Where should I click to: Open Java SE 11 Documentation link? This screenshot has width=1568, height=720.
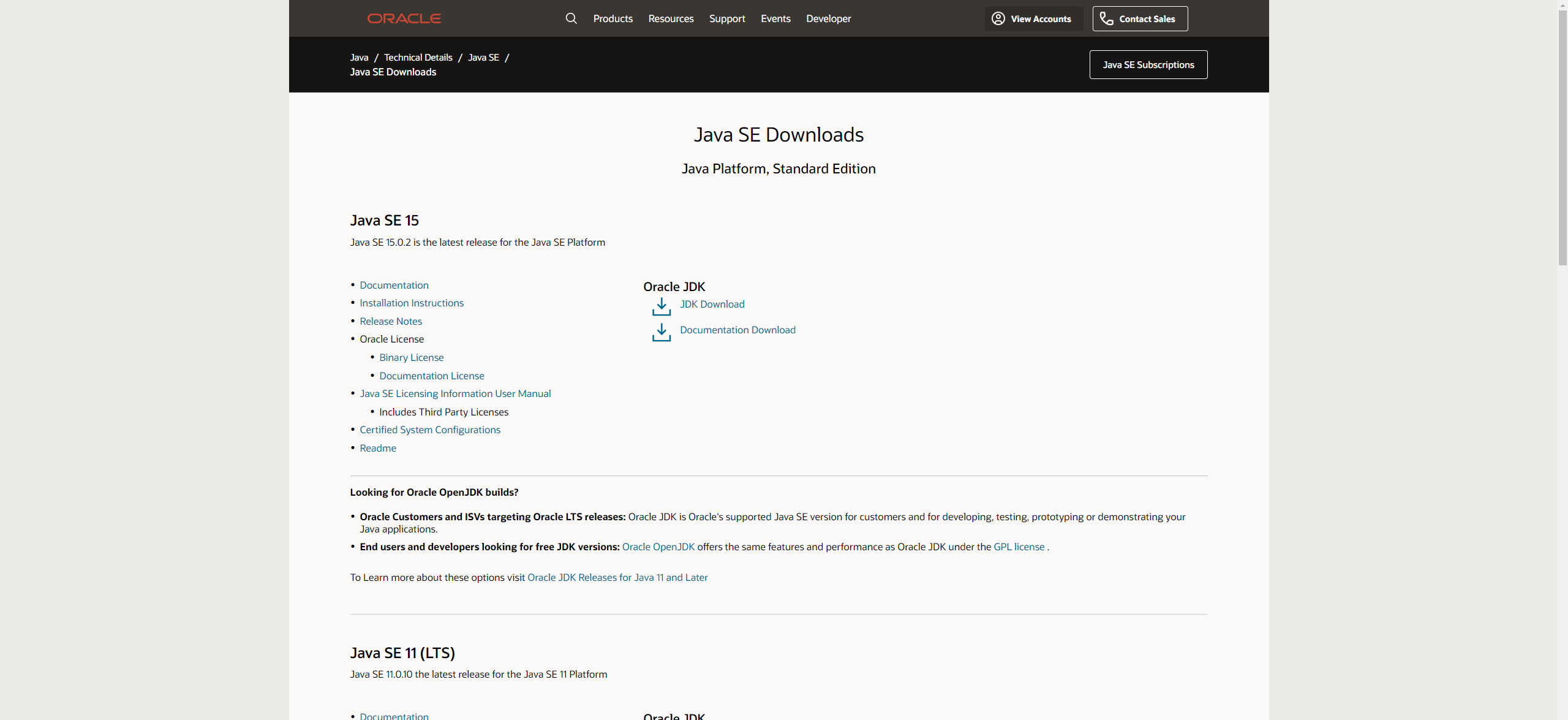point(394,716)
